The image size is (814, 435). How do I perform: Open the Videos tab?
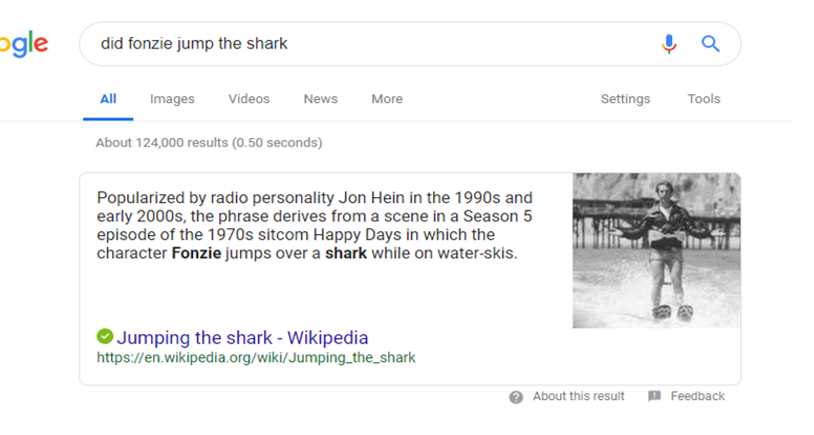(249, 99)
